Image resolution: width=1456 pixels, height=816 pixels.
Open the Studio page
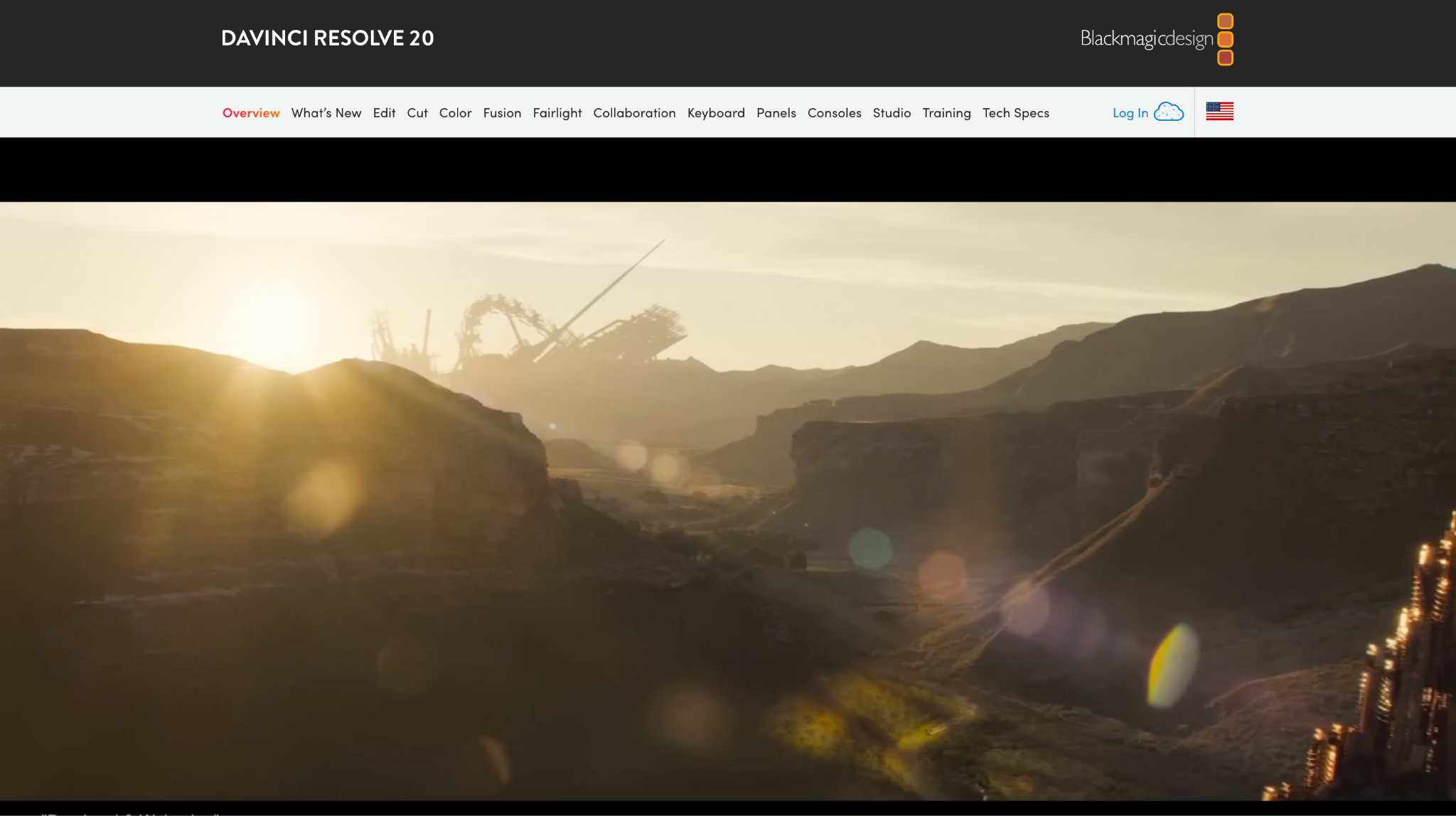pos(892,112)
